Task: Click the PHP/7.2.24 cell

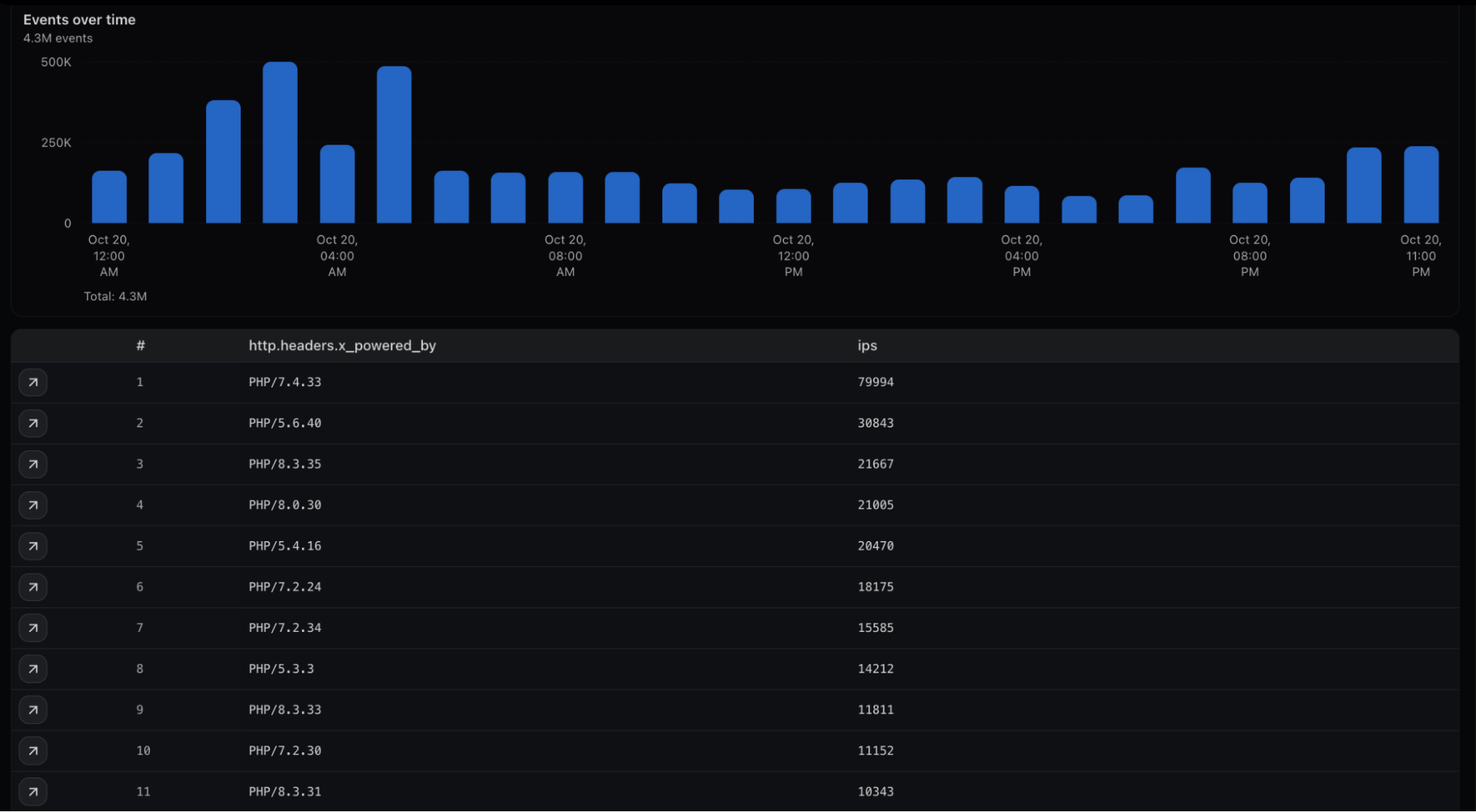Action: (285, 588)
